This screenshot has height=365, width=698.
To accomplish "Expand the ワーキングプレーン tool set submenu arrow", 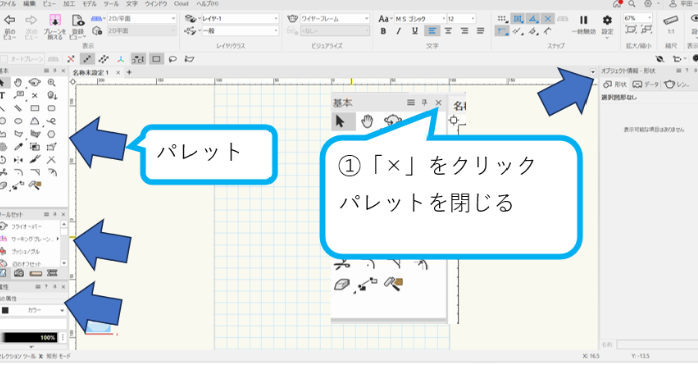I will click(x=58, y=239).
